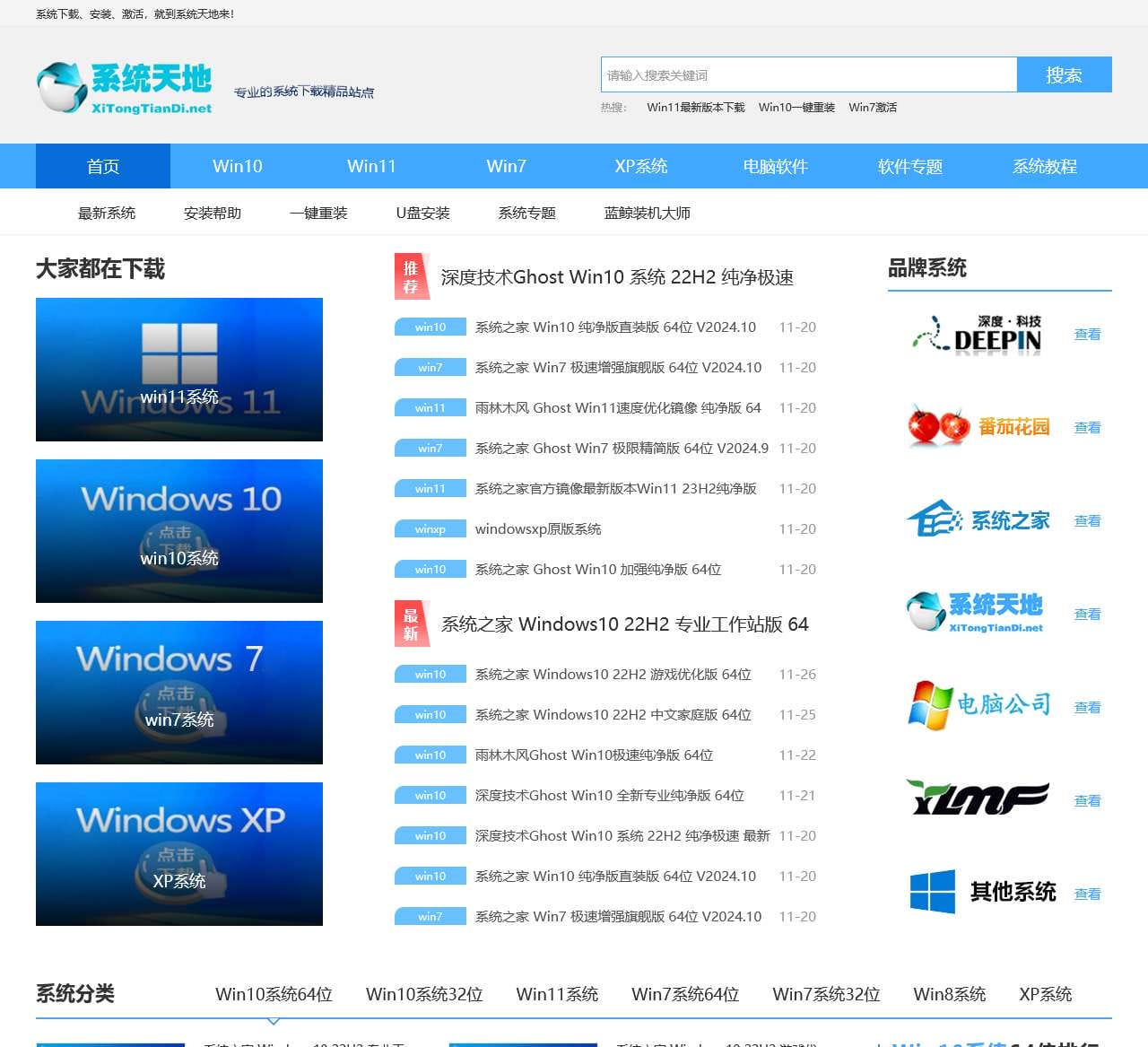Open the Win10 nav tab
This screenshot has width=1148, height=1047.
(238, 166)
